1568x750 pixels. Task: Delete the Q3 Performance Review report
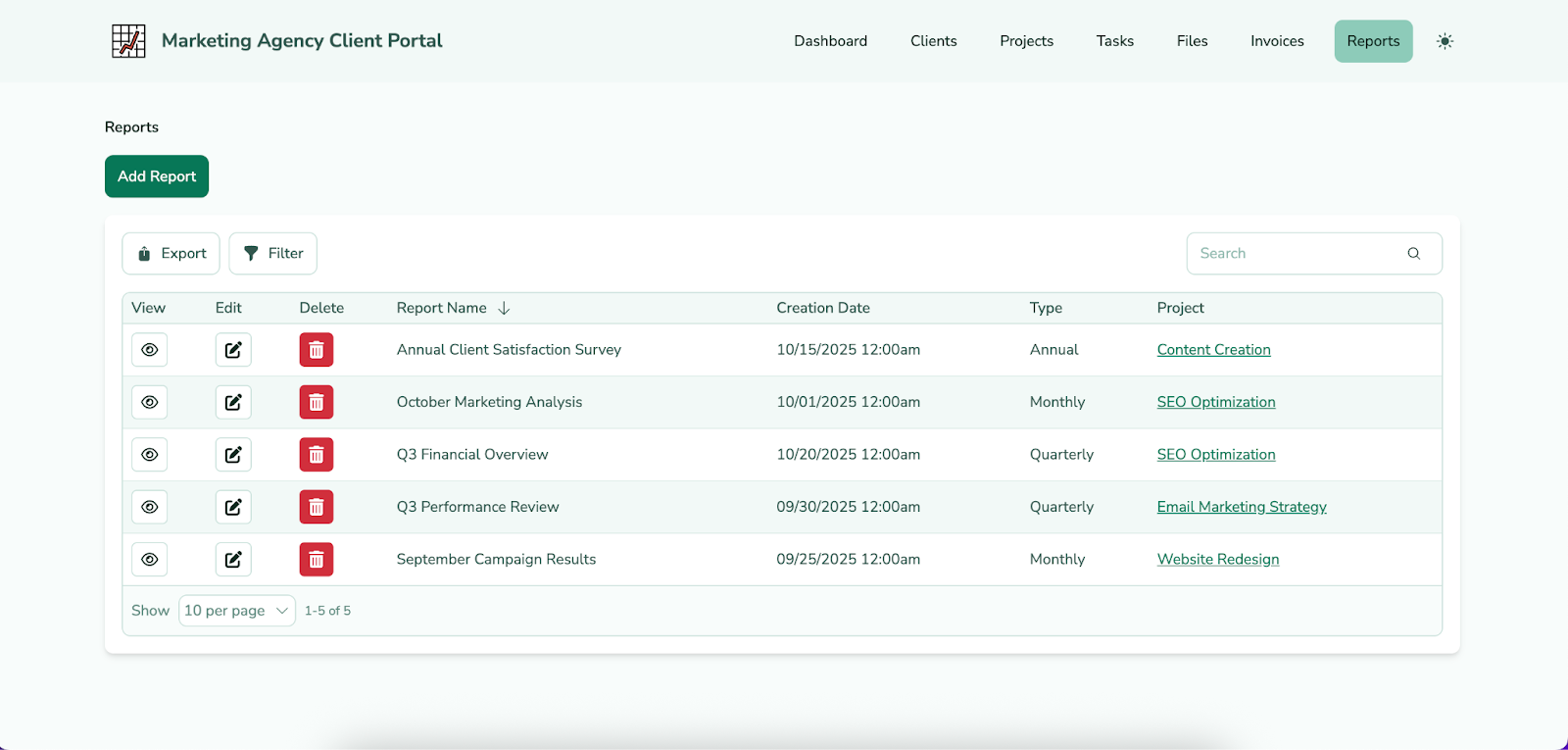pyautogui.click(x=317, y=507)
